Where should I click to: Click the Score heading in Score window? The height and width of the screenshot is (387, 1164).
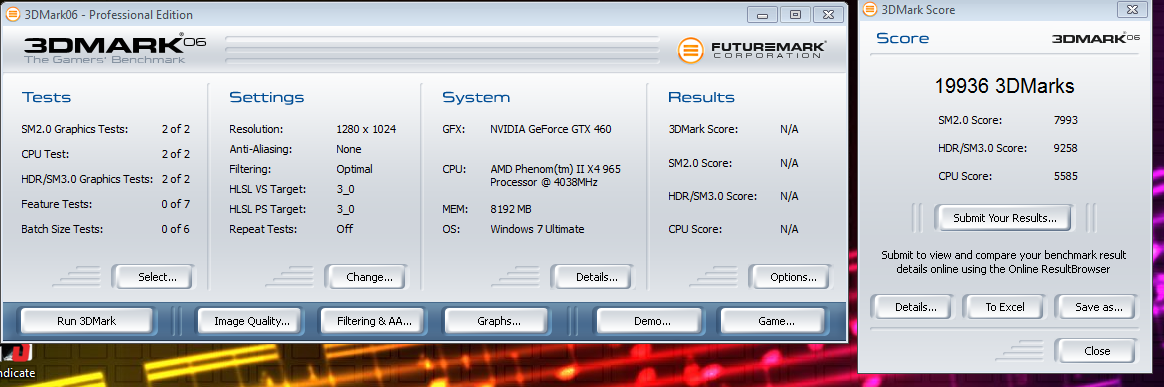point(903,38)
